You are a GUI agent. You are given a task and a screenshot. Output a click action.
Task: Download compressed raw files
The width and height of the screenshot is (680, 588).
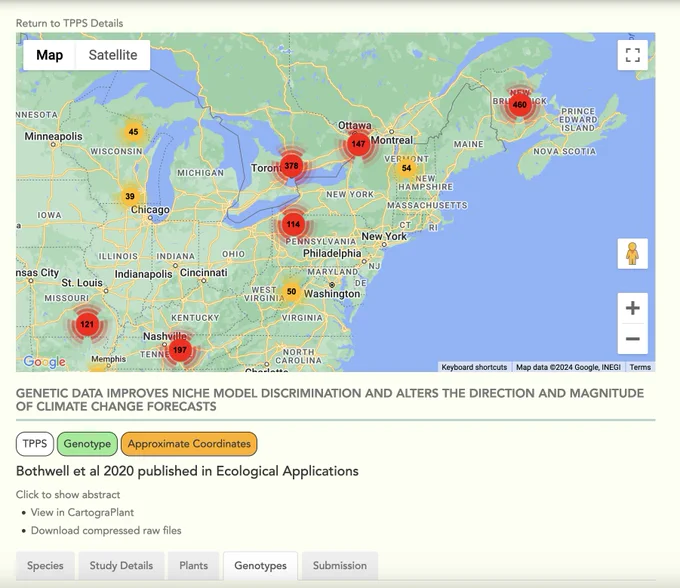pos(106,530)
